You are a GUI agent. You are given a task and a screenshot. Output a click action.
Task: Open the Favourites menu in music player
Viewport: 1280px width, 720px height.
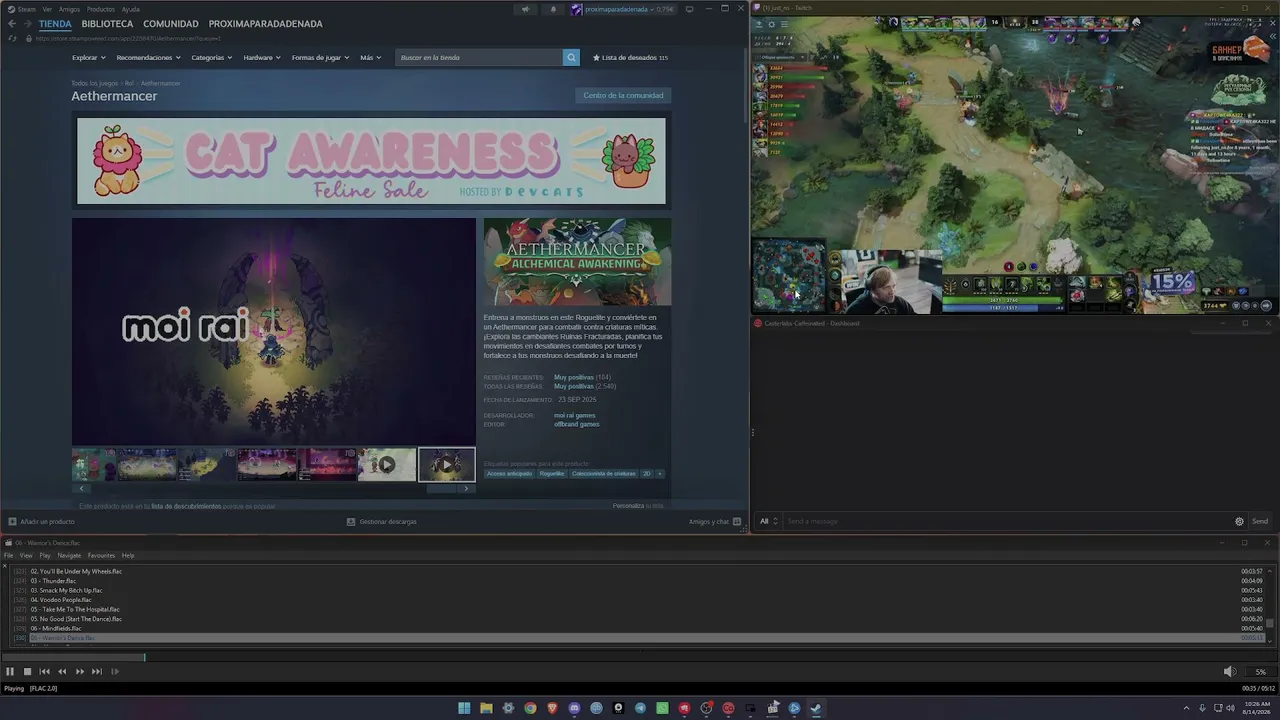point(101,555)
